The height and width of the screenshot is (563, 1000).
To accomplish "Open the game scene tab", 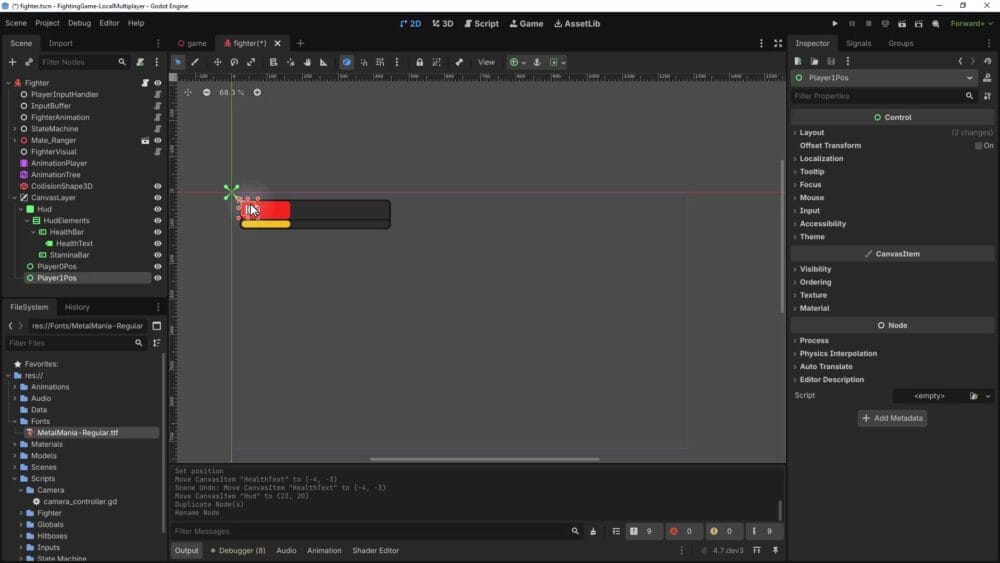I will click(x=192, y=43).
